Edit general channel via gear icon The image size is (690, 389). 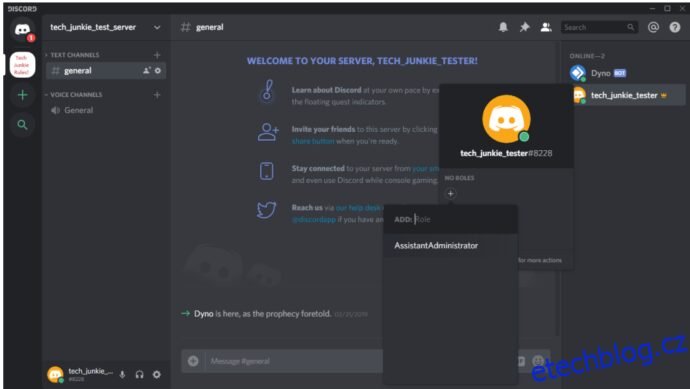point(158,70)
